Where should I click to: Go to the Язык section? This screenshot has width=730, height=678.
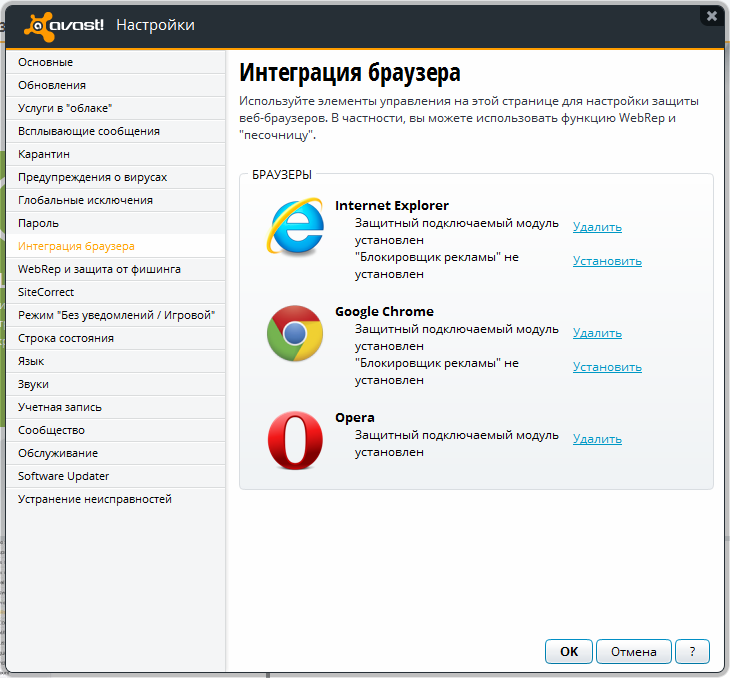[x=116, y=361]
